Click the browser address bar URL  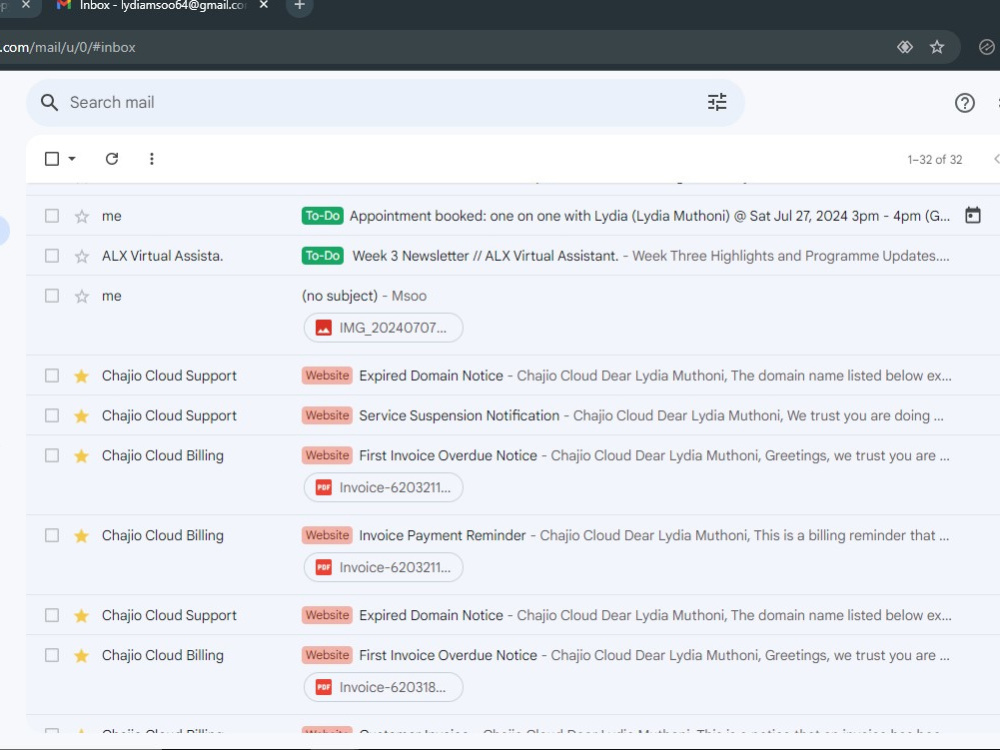coord(68,47)
